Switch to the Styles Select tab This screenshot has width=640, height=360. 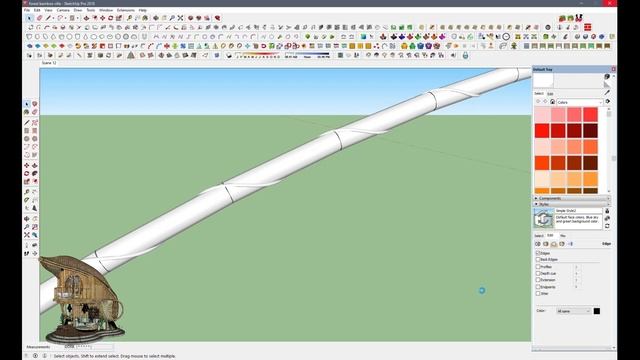coord(539,236)
